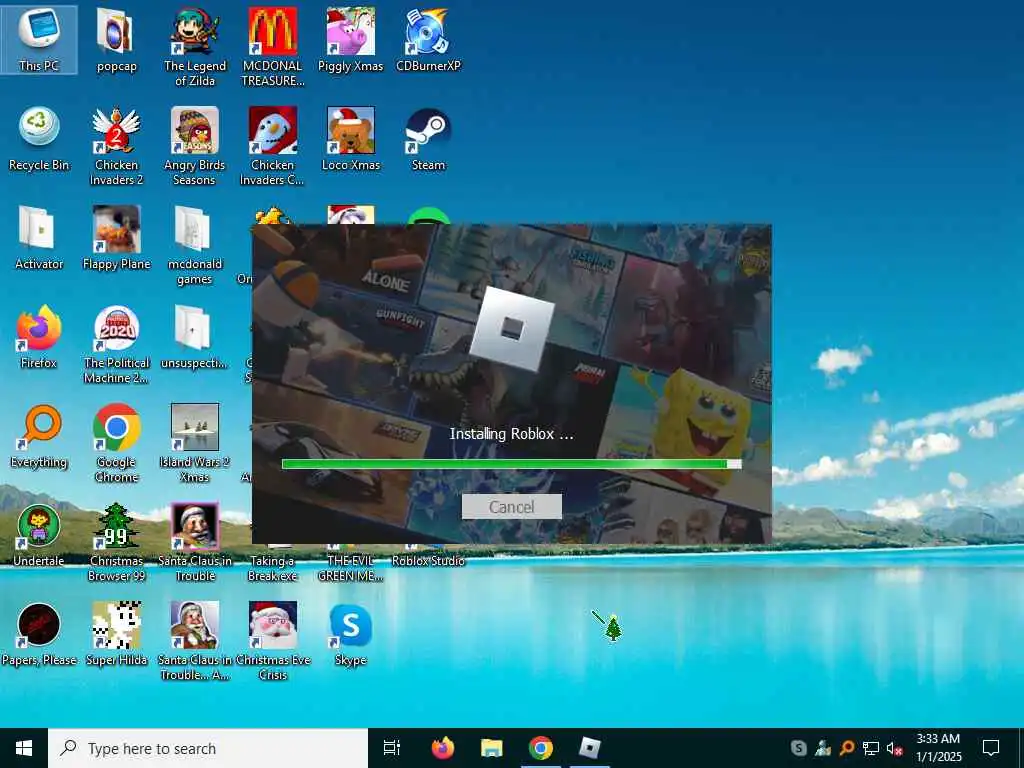Open The Political Machine 2020 shortcut
Viewport: 1024px width, 768px height.
click(116, 345)
